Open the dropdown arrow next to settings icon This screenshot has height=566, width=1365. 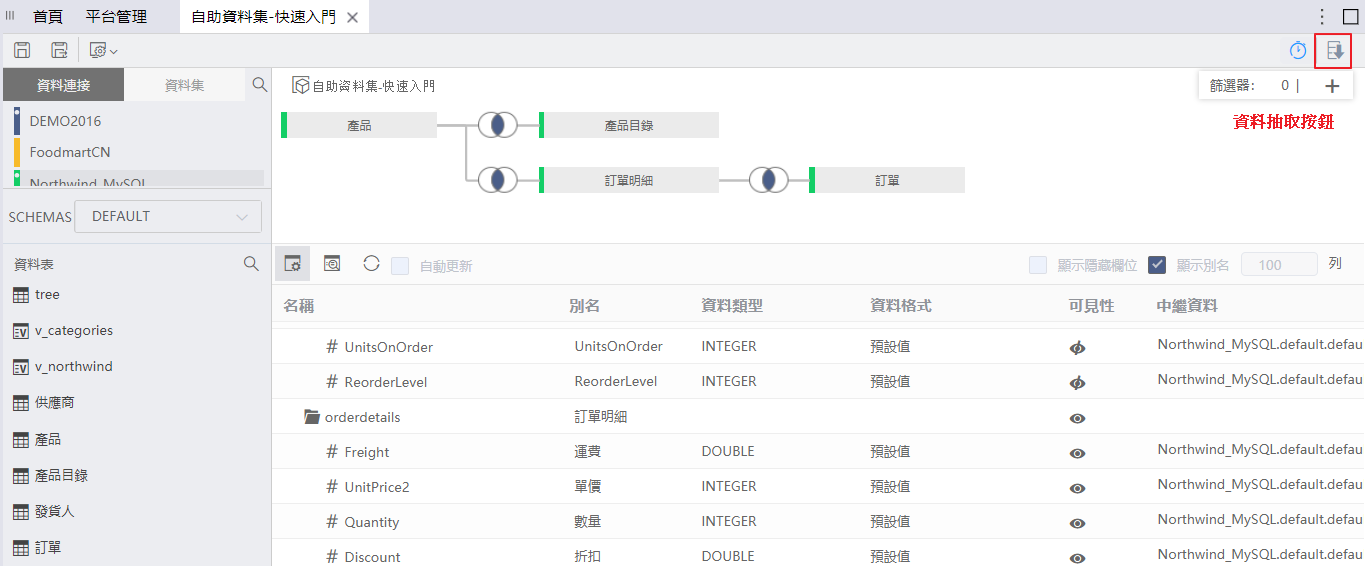tap(114, 51)
